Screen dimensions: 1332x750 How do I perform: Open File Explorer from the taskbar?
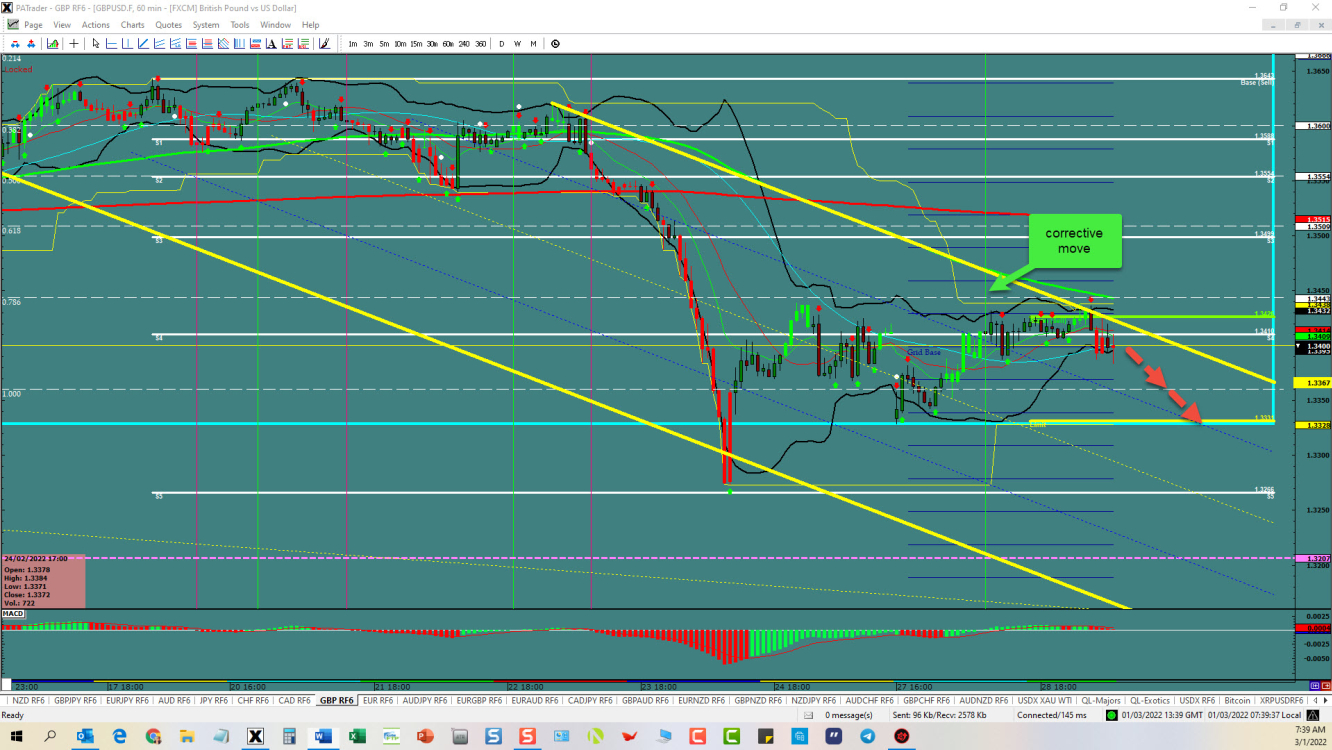tap(187, 736)
